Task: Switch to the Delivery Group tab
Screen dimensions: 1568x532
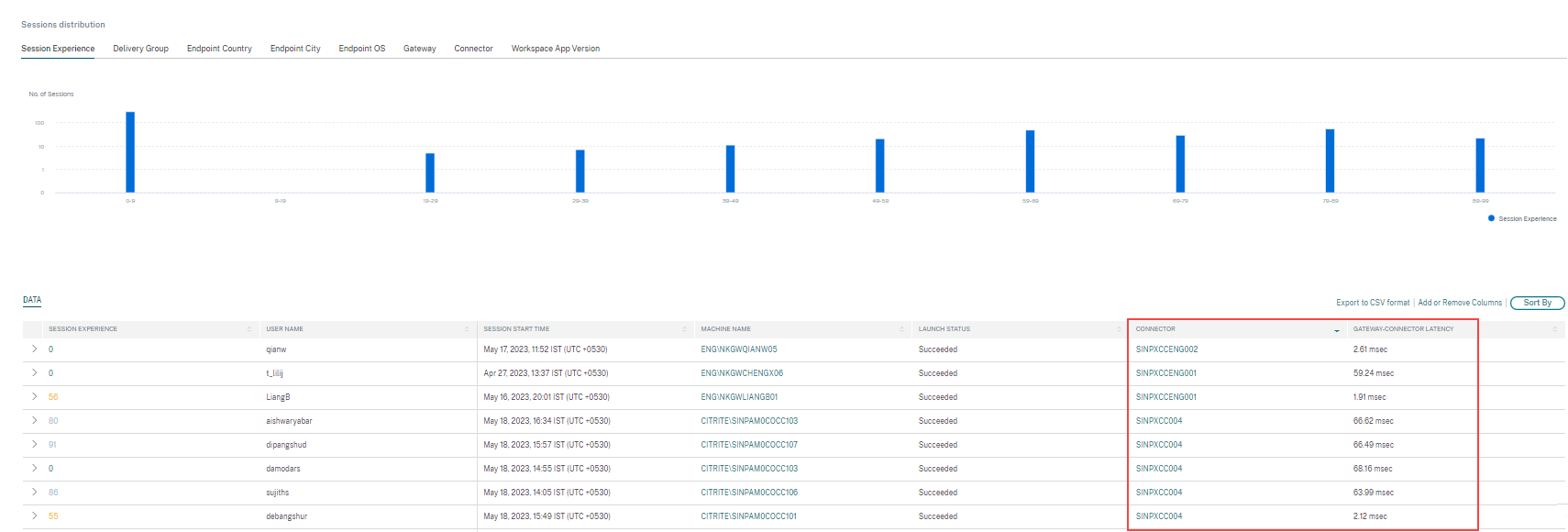Action: point(140,49)
